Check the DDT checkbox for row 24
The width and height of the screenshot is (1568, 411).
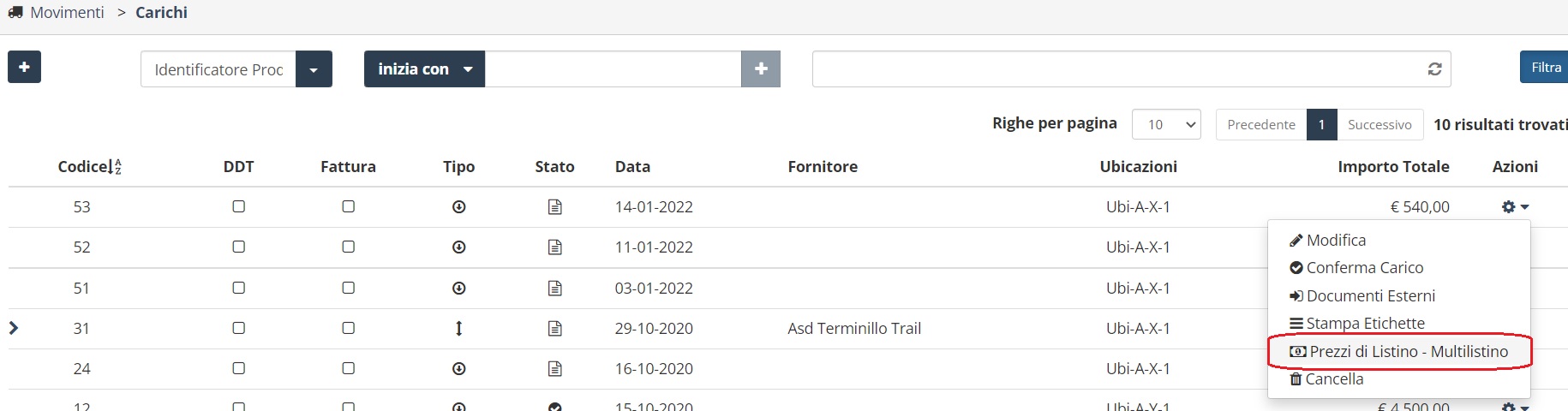(x=239, y=368)
